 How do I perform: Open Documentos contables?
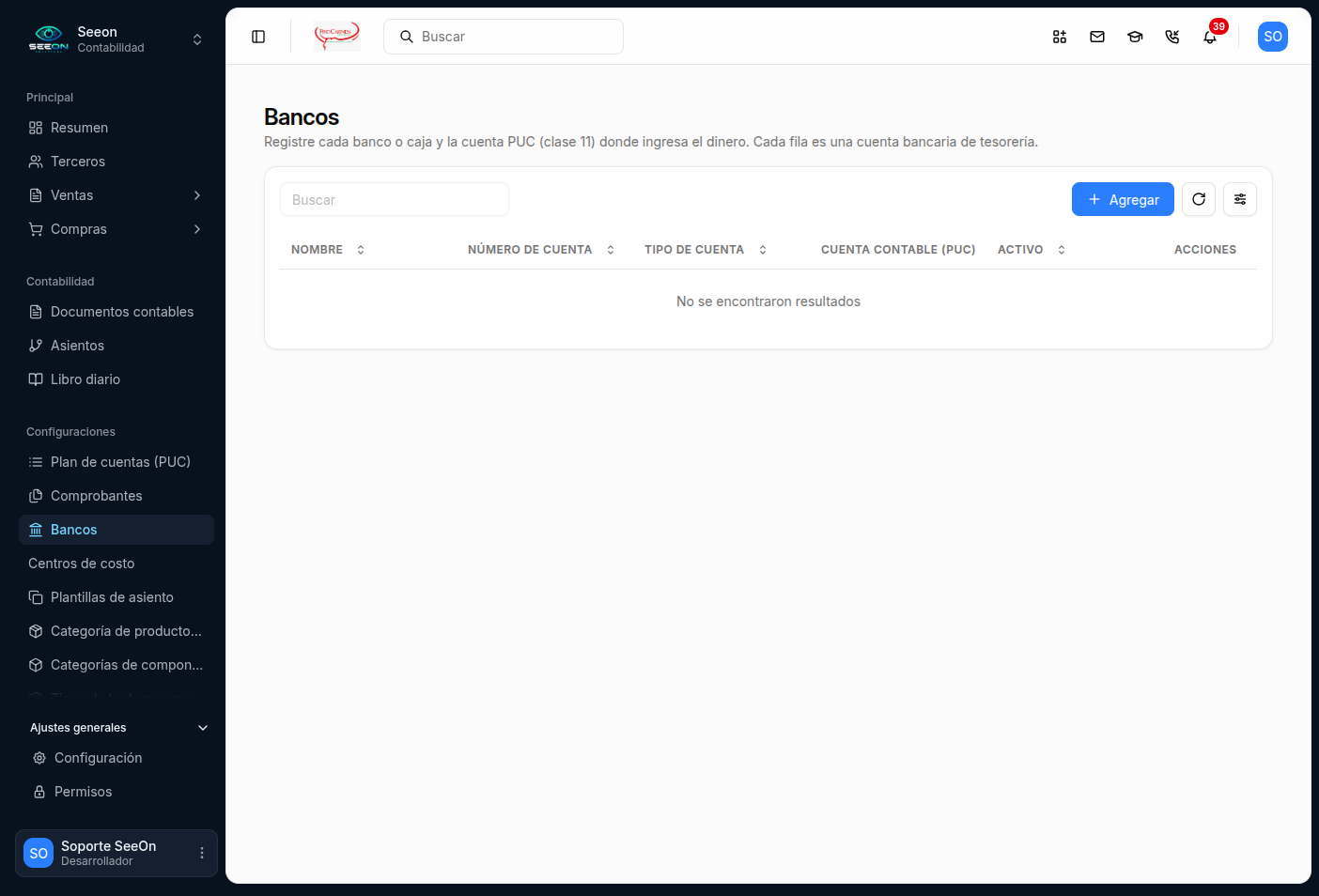pos(116,312)
